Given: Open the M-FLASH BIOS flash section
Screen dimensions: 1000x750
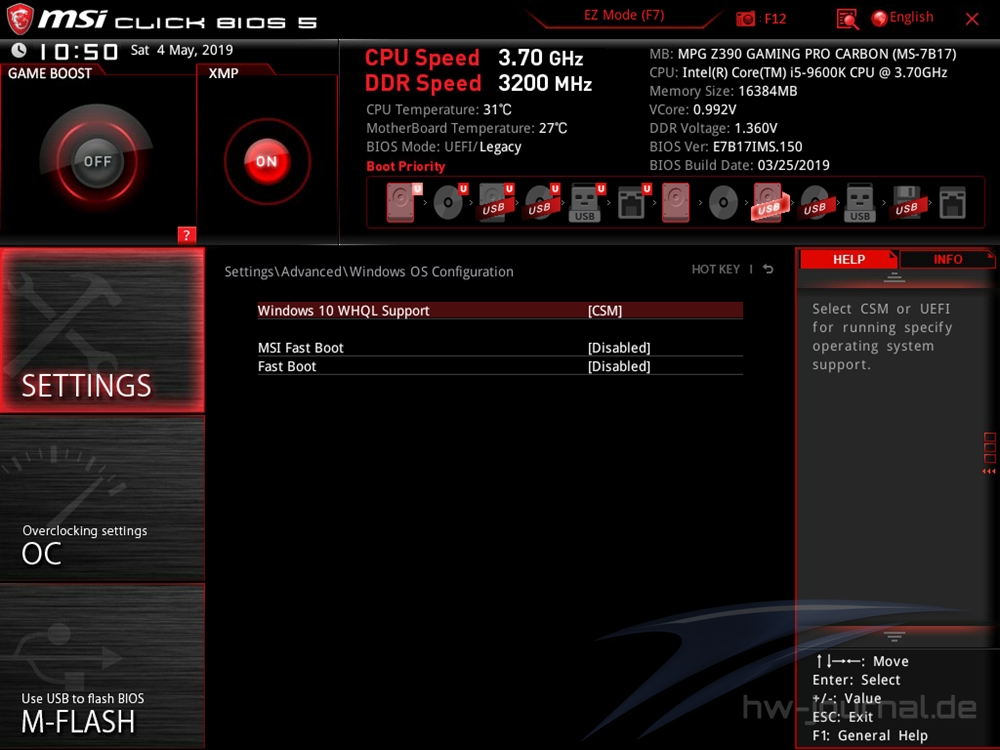Looking at the screenshot, I should coord(102,666).
